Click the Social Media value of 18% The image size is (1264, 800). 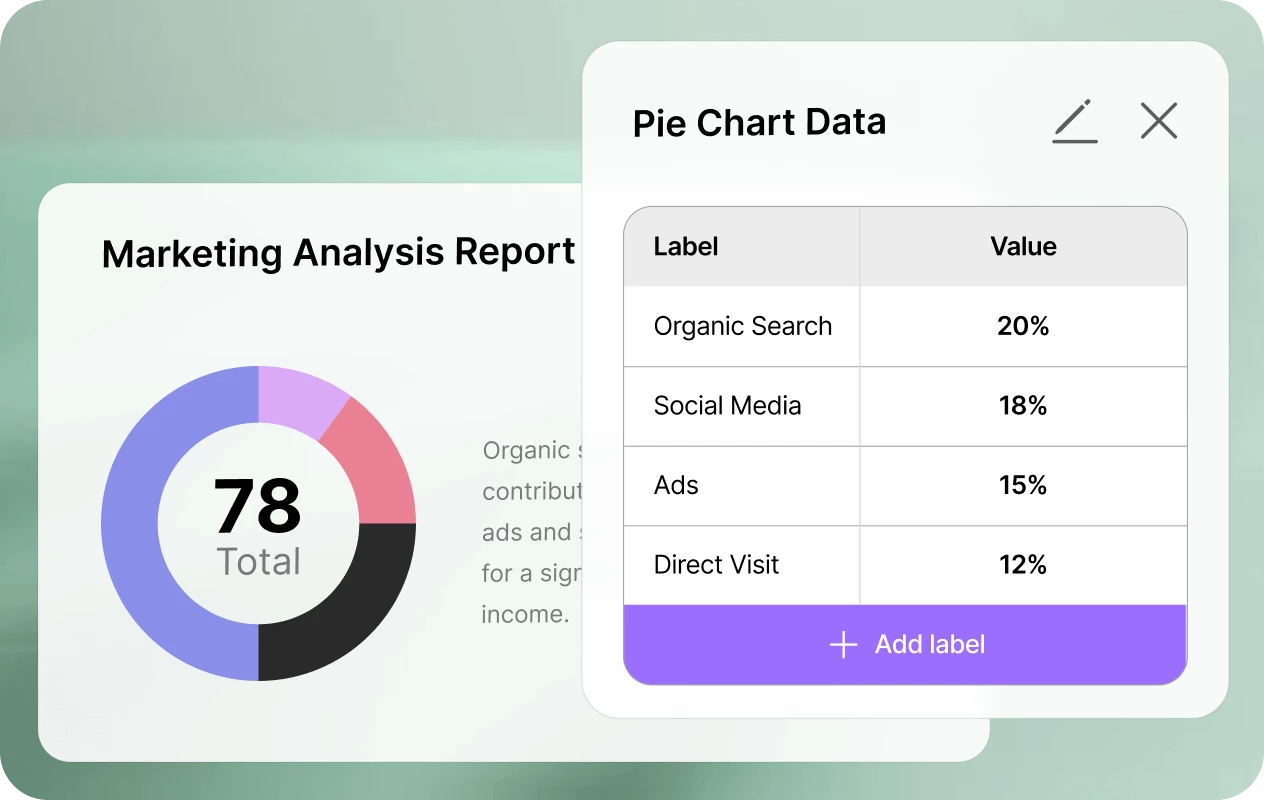pyautogui.click(x=1023, y=406)
